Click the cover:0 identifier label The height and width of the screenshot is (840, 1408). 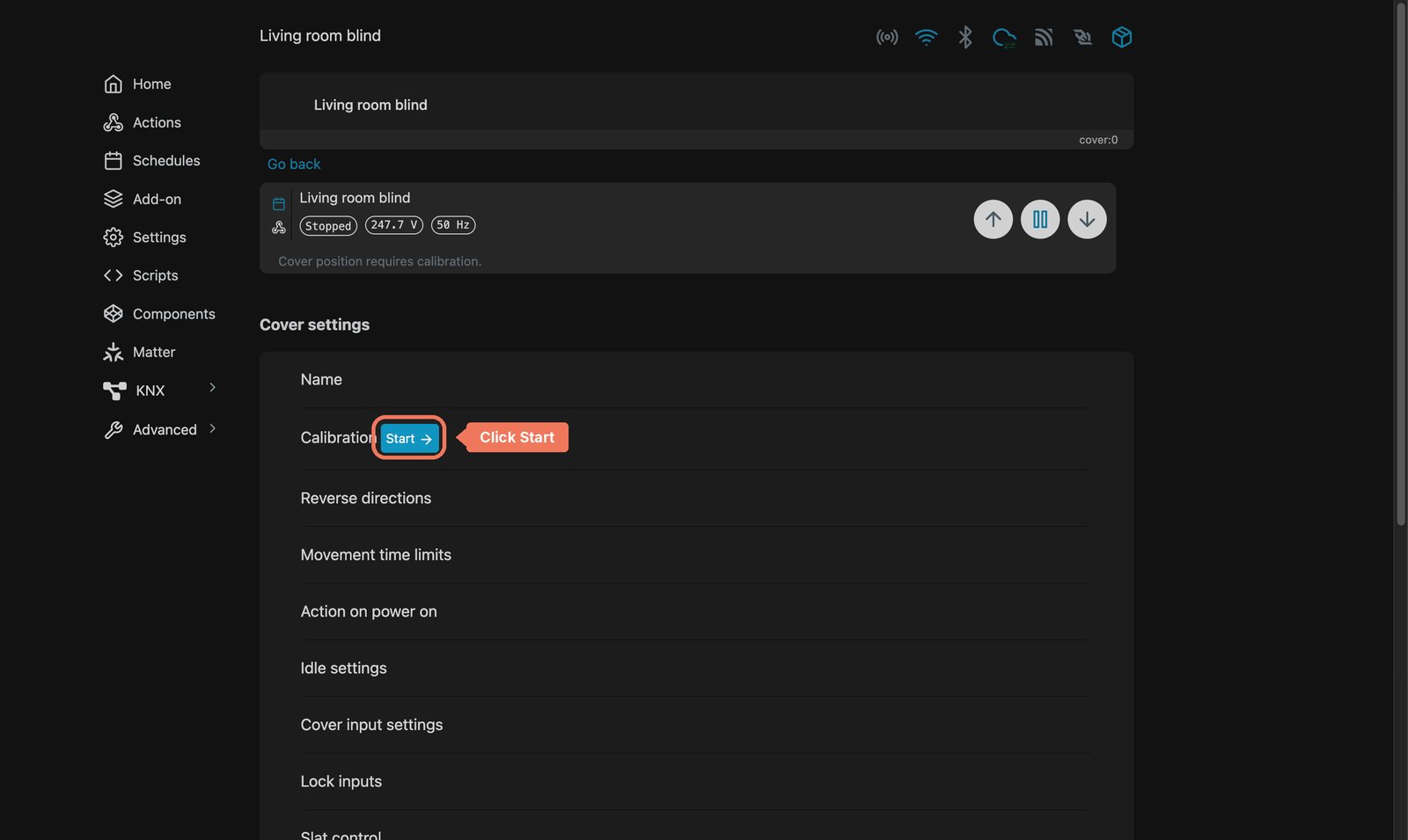[x=1098, y=140]
